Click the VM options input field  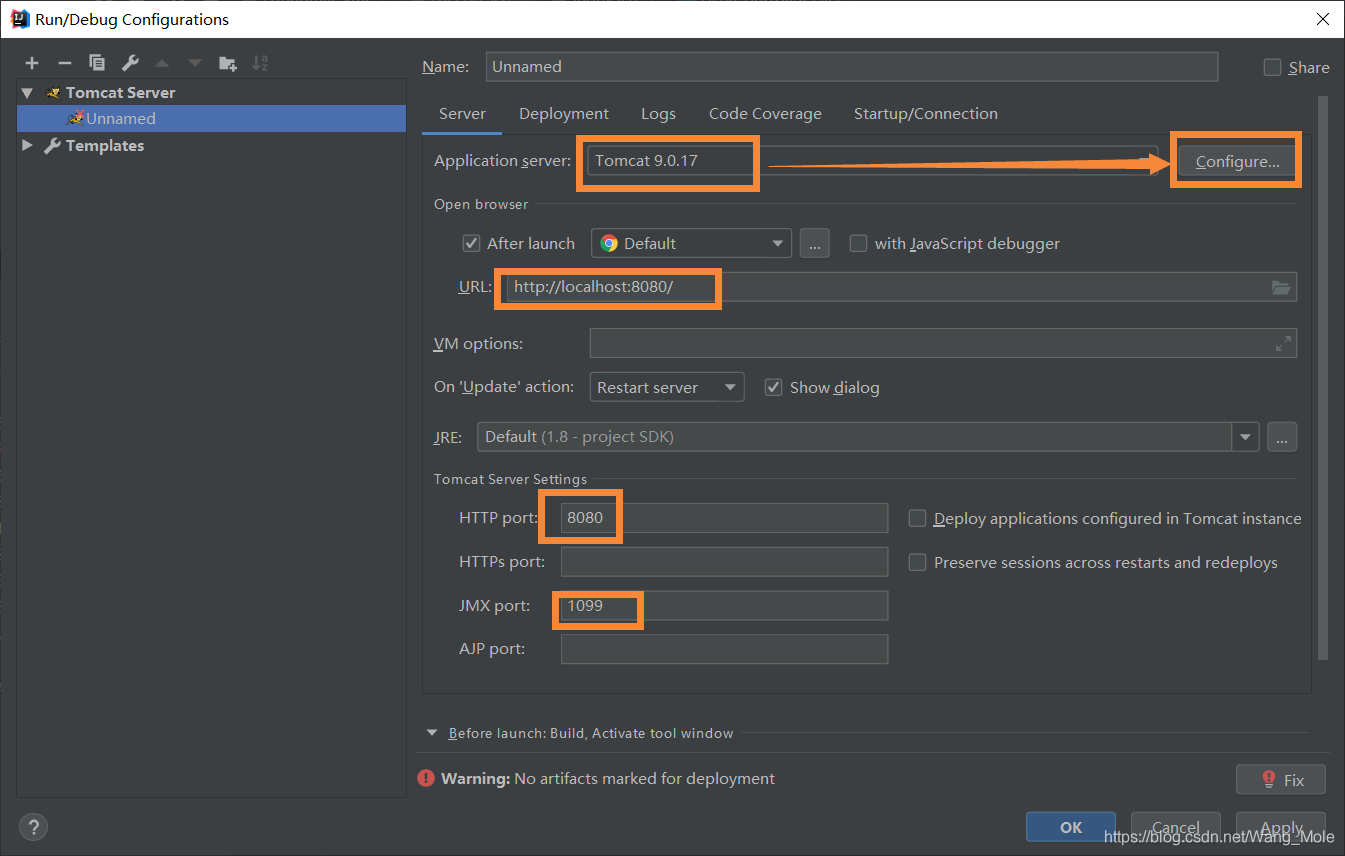click(x=943, y=343)
